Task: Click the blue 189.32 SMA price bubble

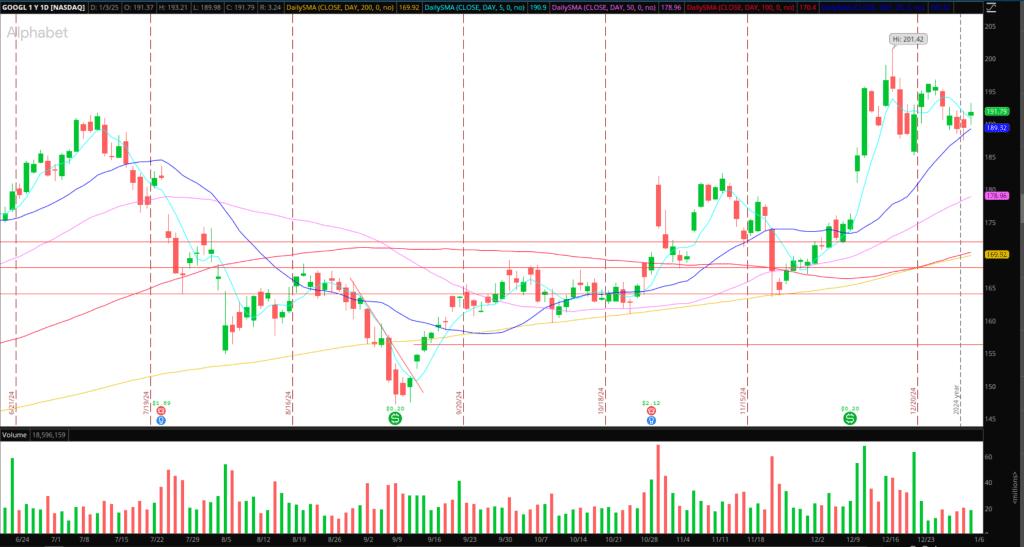Action: coord(997,129)
